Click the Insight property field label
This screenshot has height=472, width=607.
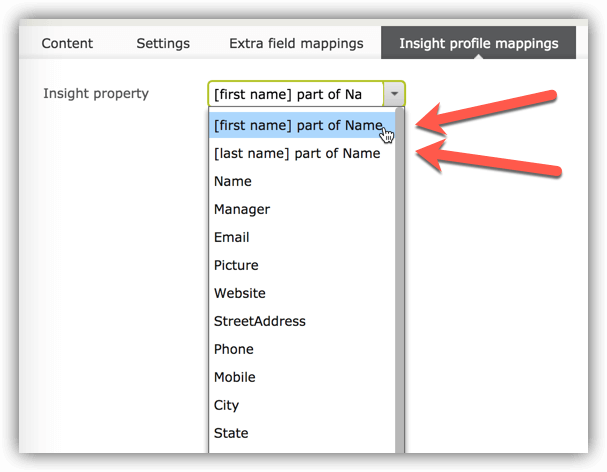[96, 93]
